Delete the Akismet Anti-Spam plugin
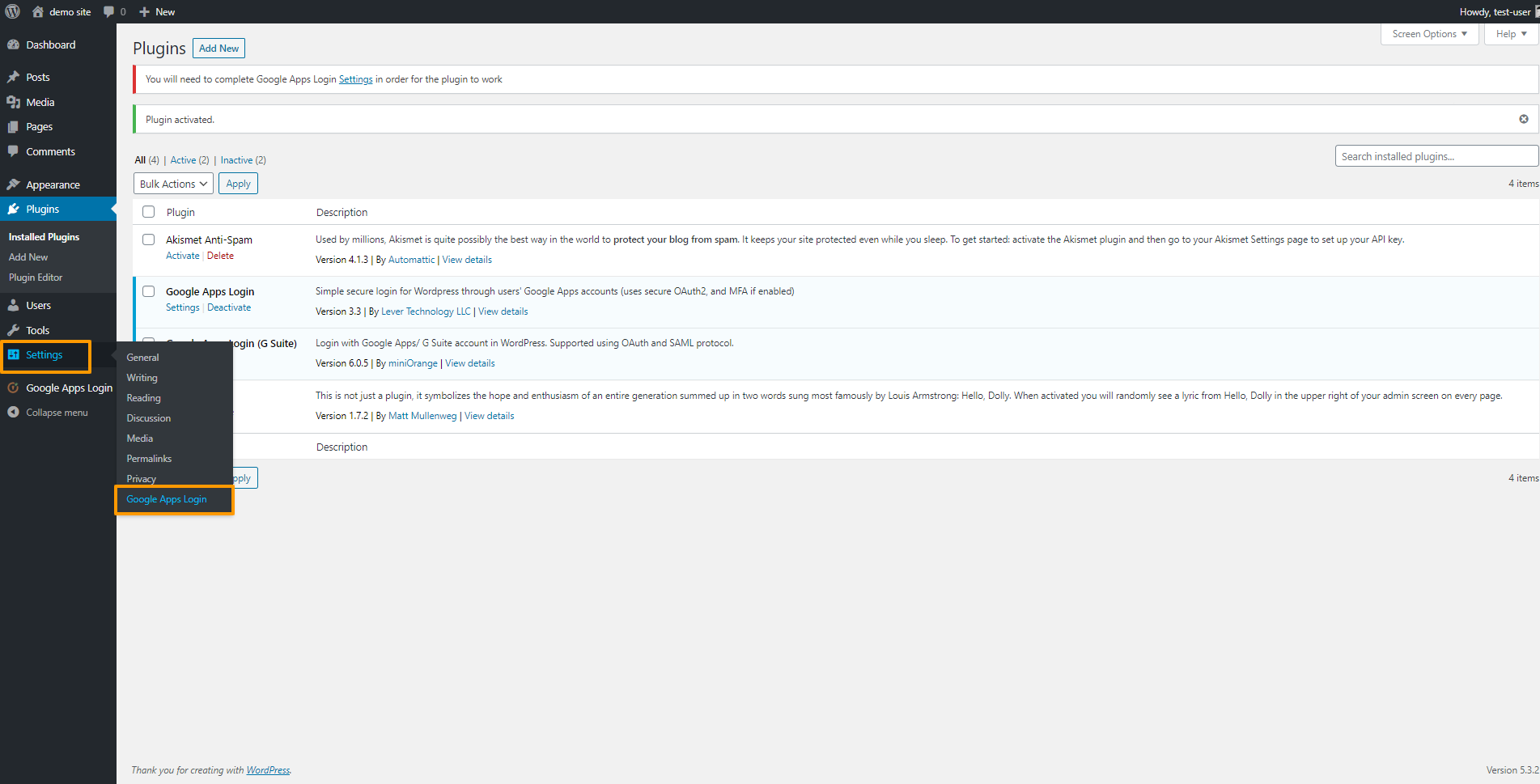Screen dimensions: 1540x784 (220, 256)
